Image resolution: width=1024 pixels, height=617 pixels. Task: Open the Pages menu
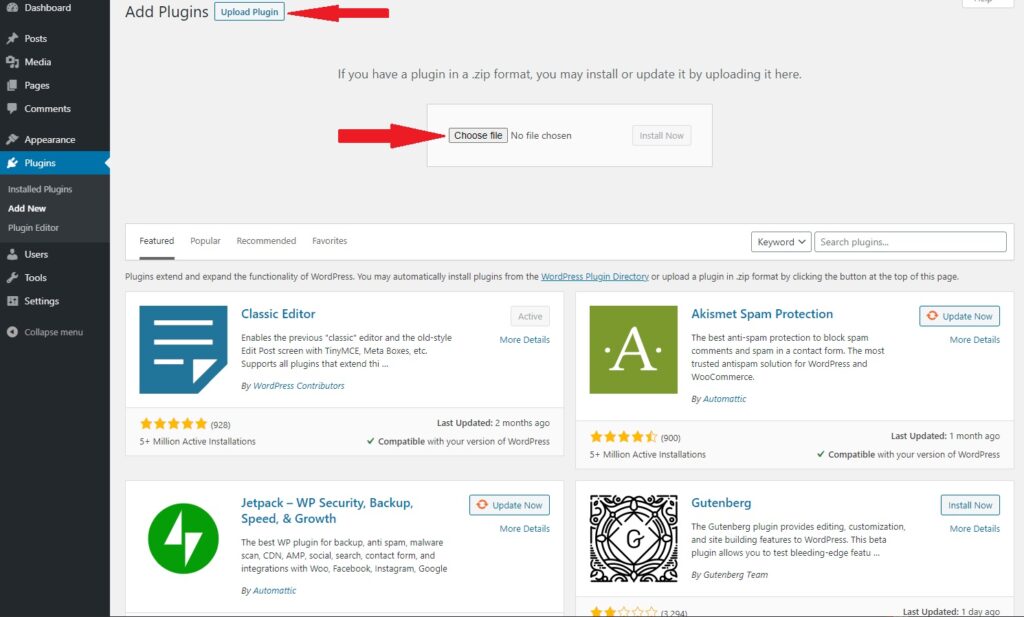[37, 86]
